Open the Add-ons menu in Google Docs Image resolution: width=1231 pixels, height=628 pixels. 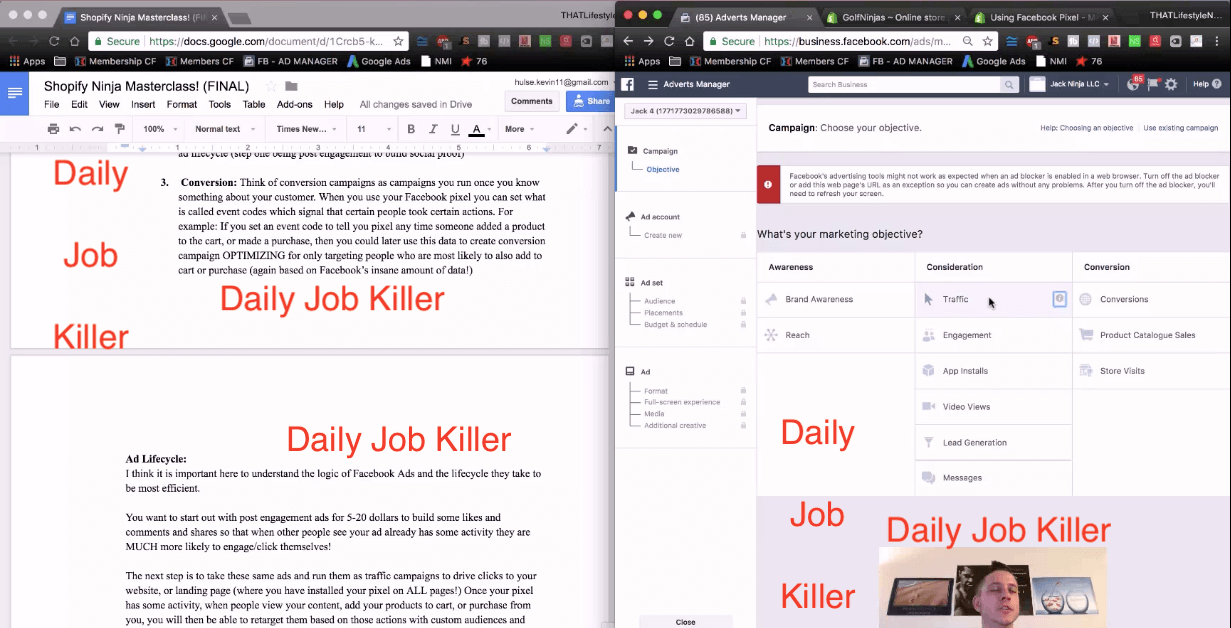click(295, 104)
